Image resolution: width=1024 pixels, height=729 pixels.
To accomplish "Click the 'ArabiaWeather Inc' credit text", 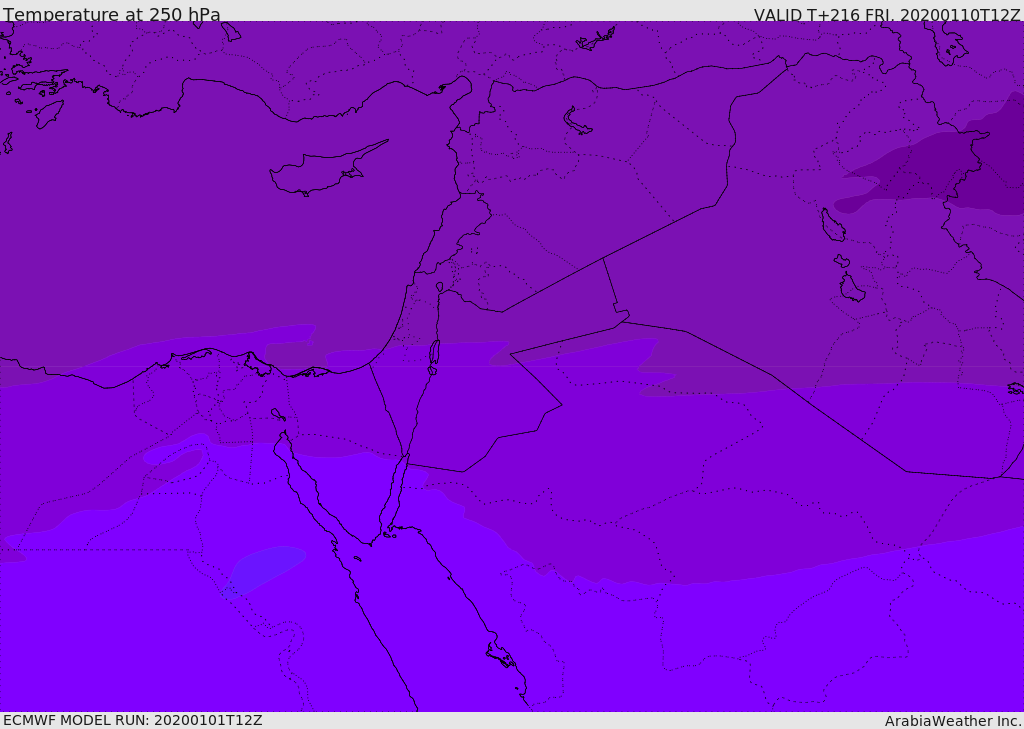I will pyautogui.click(x=954, y=721).
